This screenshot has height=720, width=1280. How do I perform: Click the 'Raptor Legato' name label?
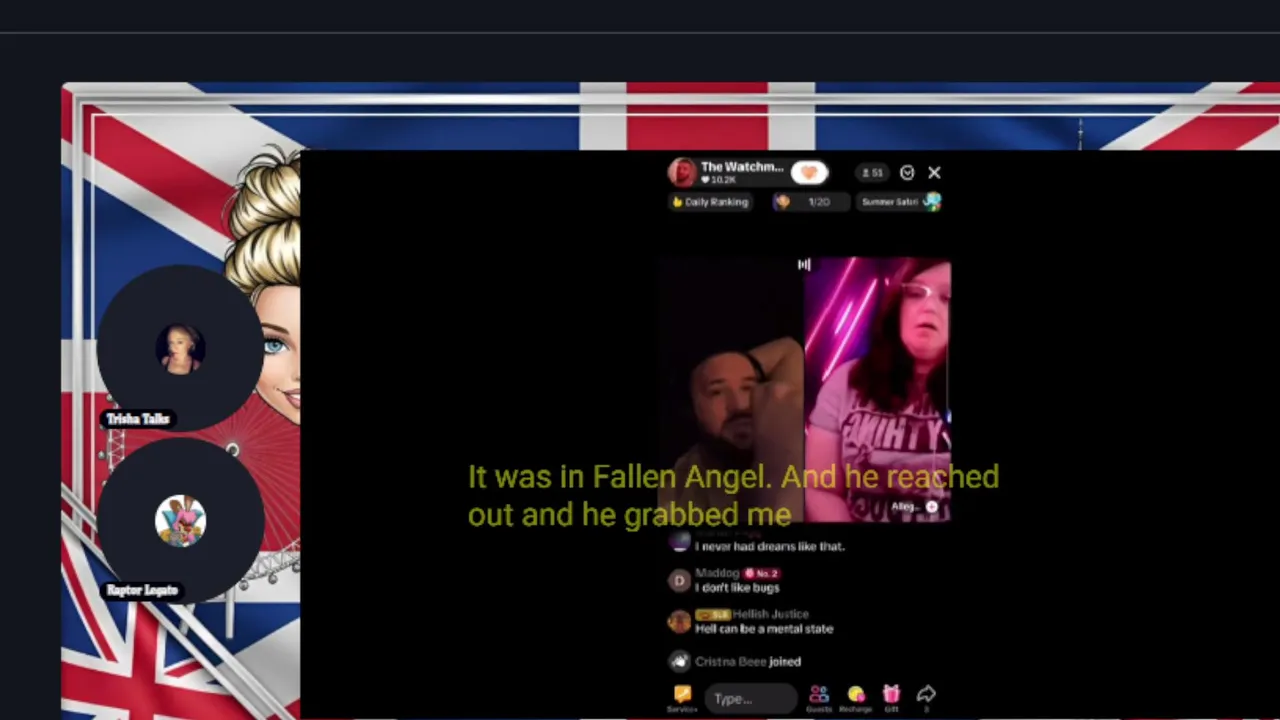[142, 590]
